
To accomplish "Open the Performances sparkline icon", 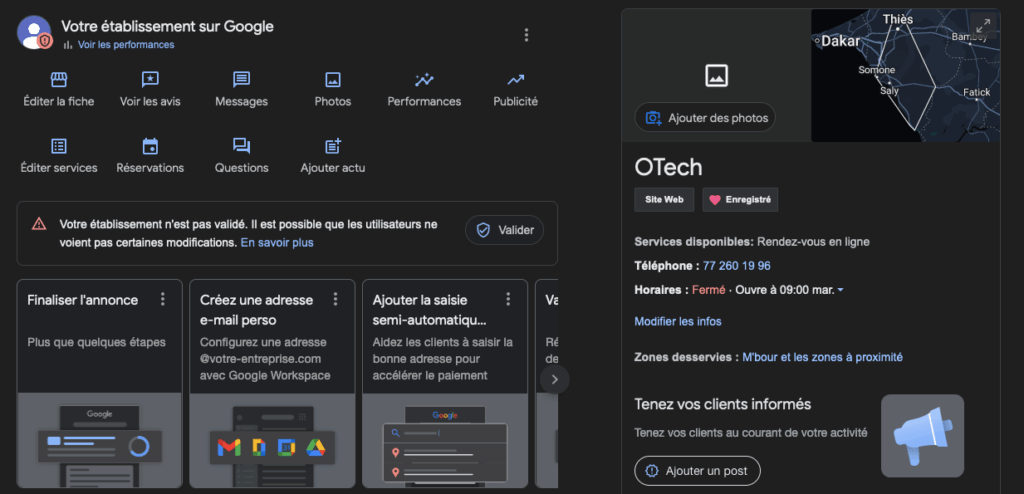I will coord(424,80).
